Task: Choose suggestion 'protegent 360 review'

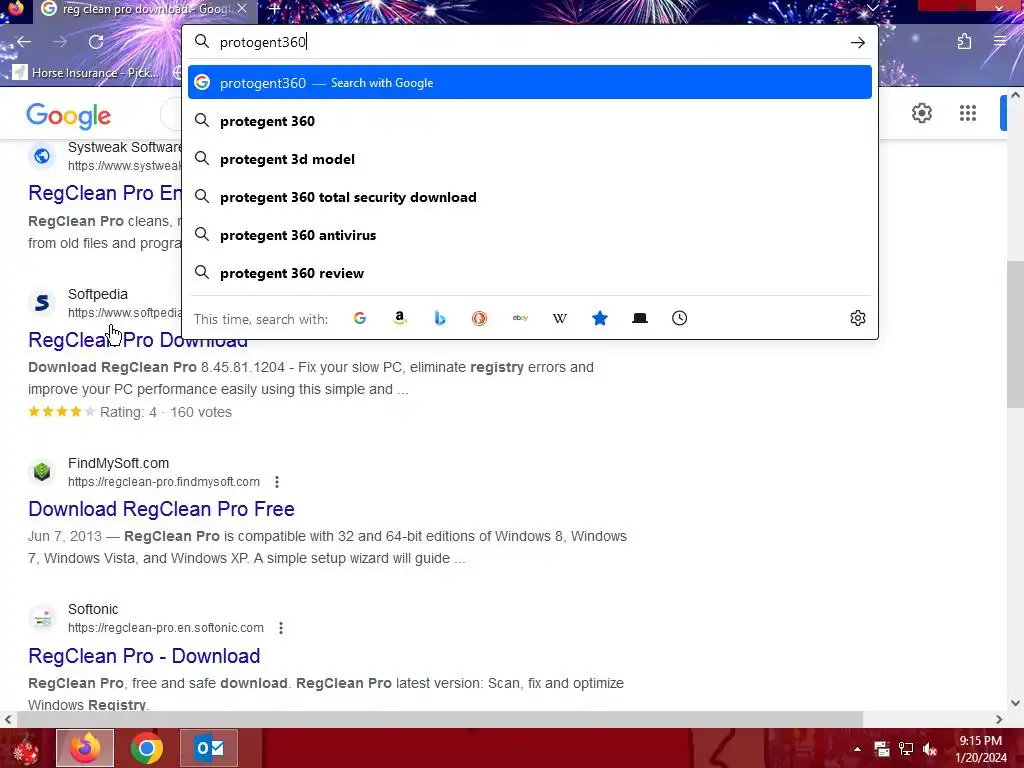Action: click(530, 273)
